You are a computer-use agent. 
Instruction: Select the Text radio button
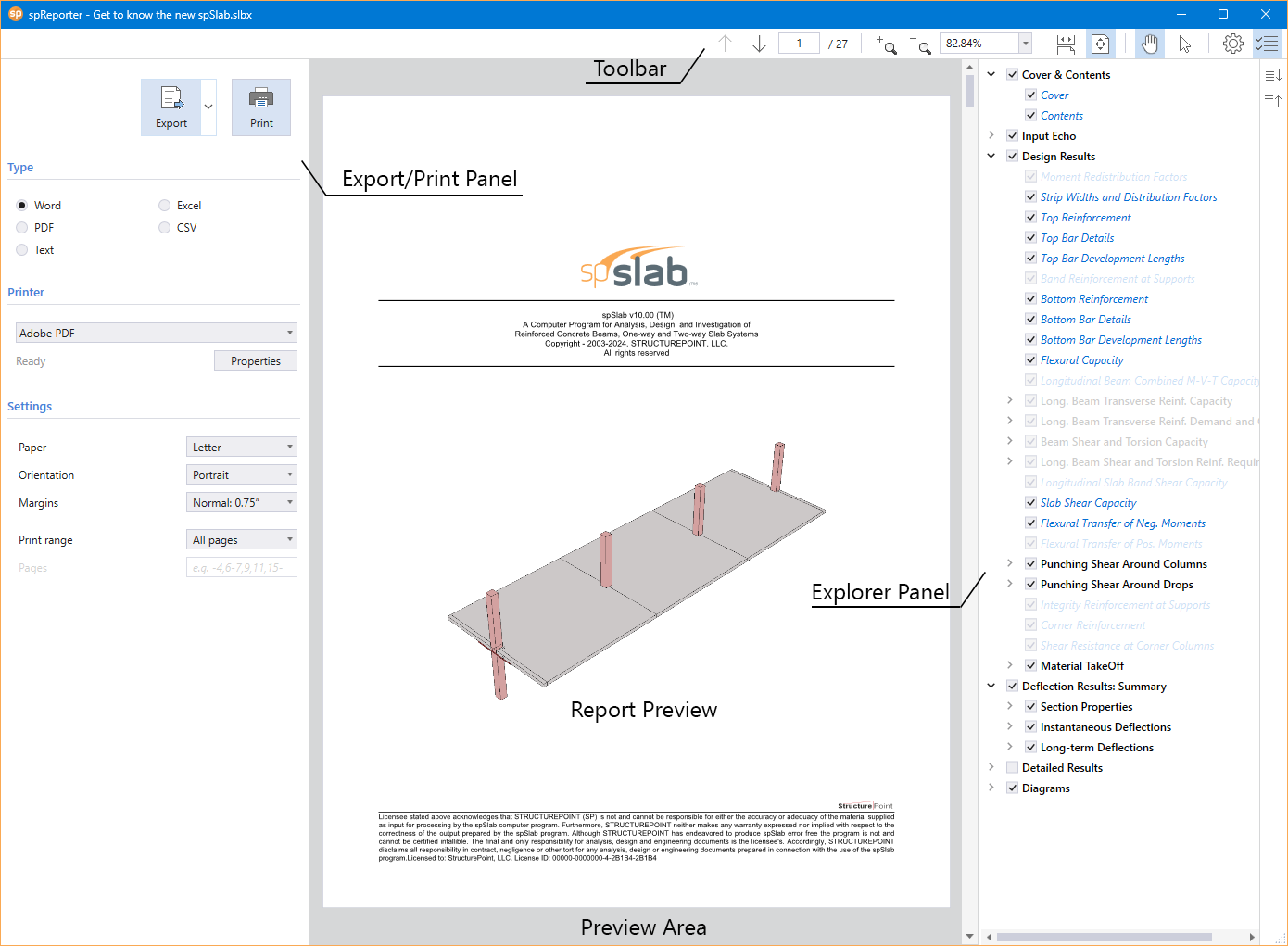point(22,250)
